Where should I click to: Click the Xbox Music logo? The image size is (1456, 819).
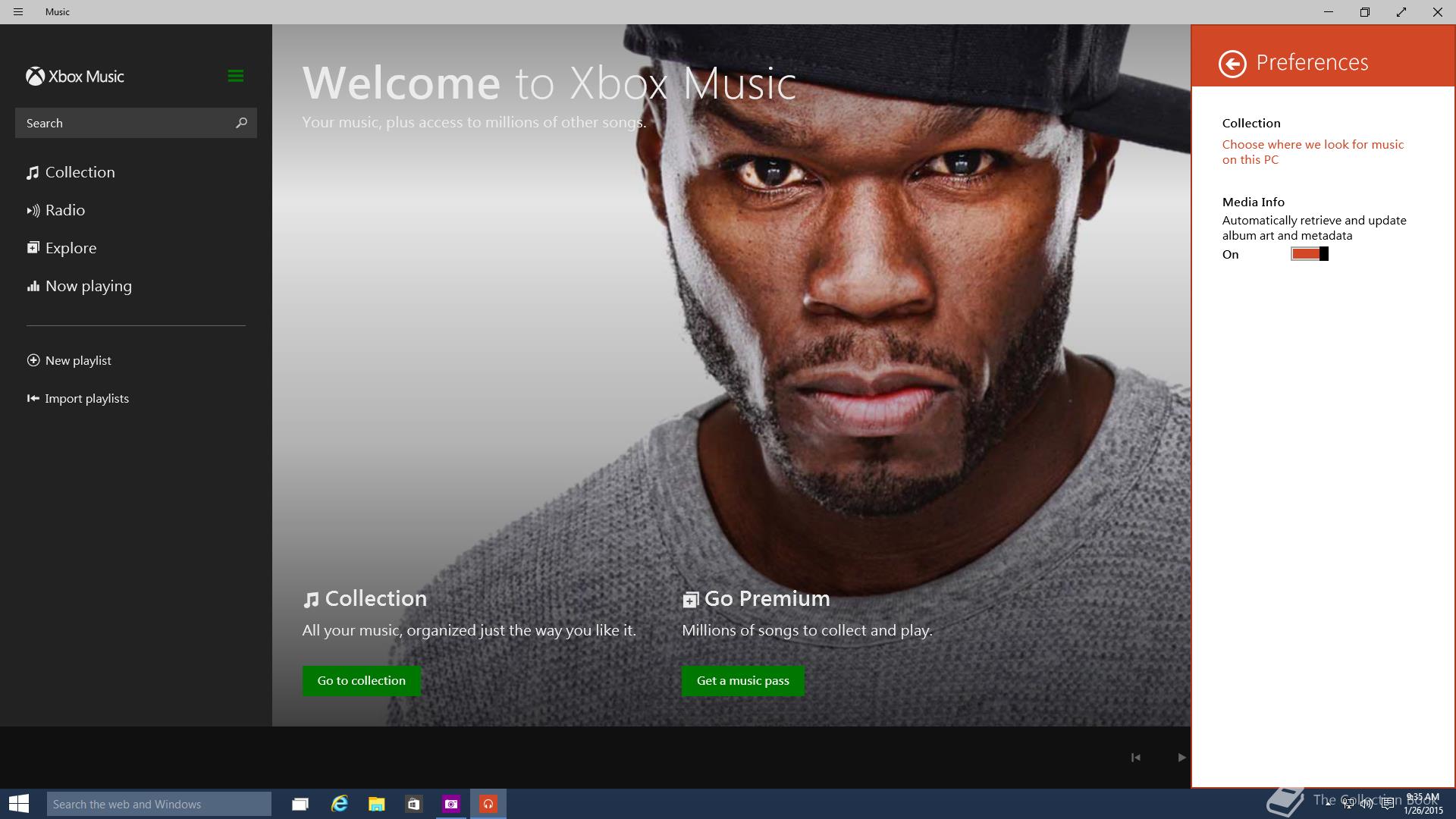75,77
